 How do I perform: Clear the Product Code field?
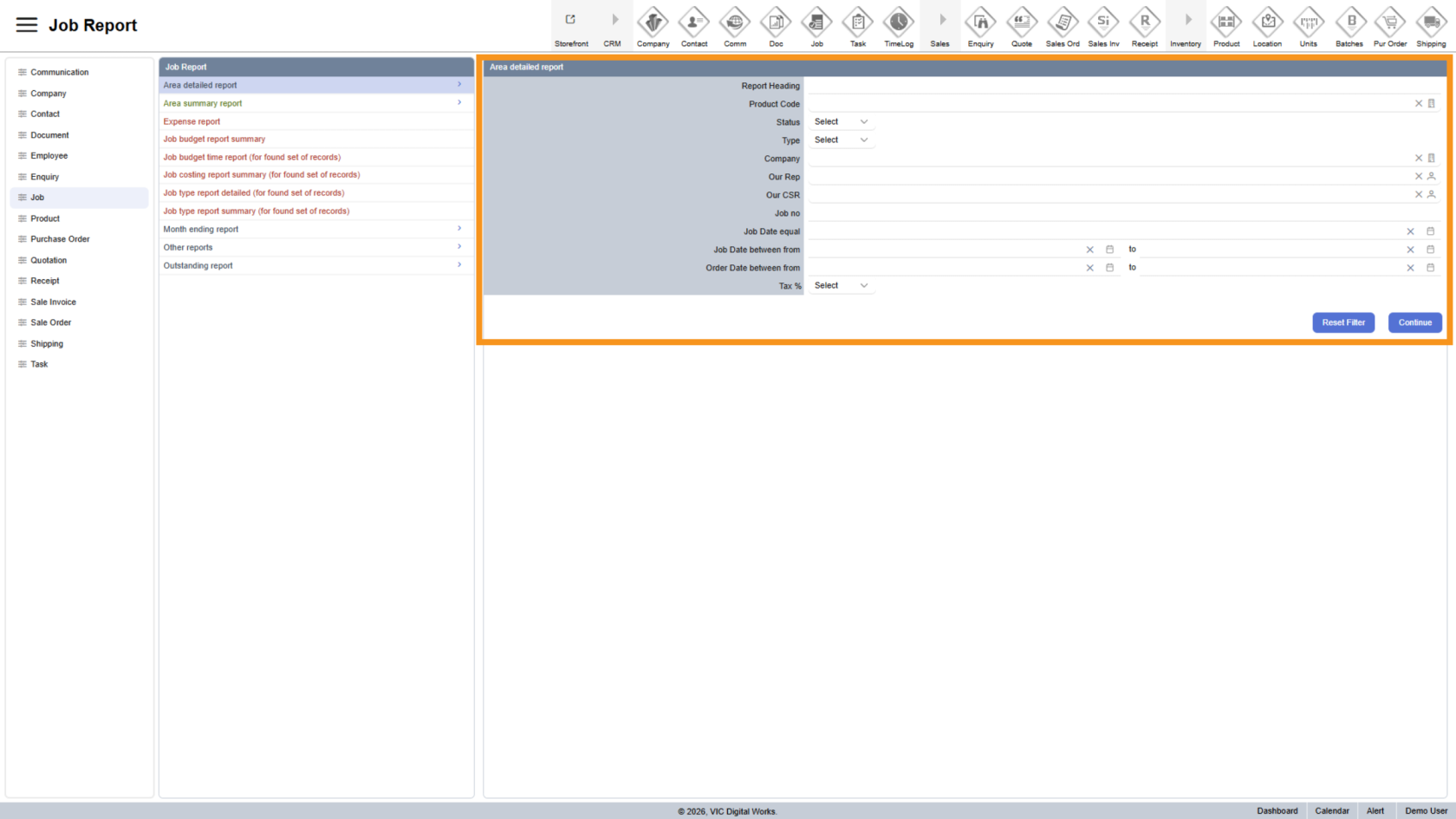click(1419, 104)
